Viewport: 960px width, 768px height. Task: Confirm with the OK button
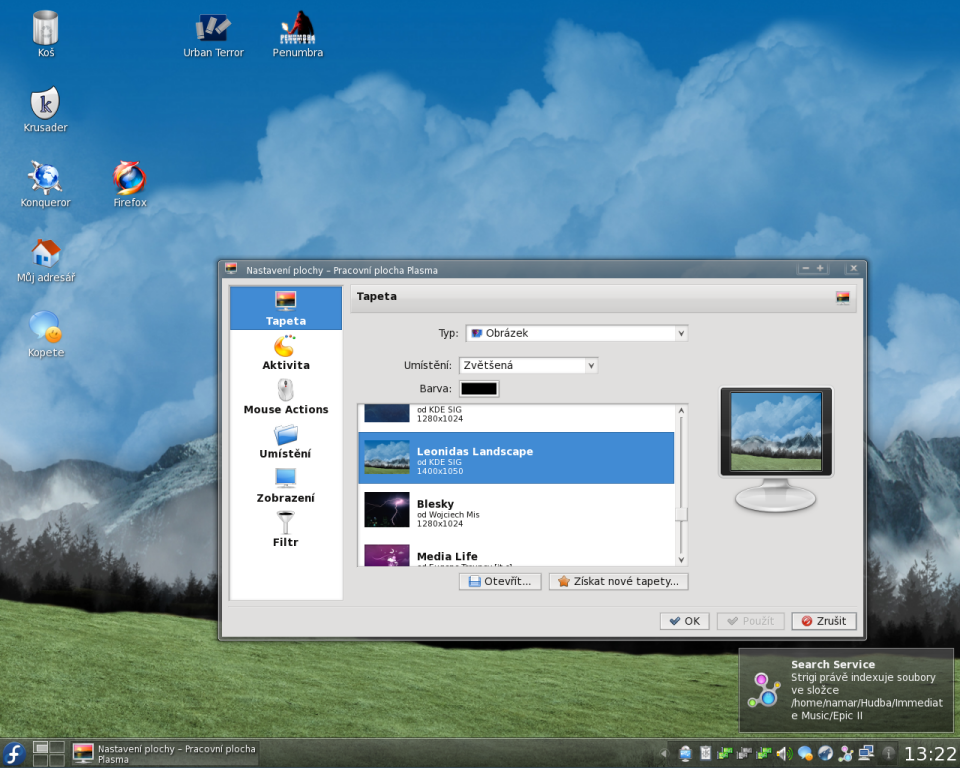pos(684,621)
